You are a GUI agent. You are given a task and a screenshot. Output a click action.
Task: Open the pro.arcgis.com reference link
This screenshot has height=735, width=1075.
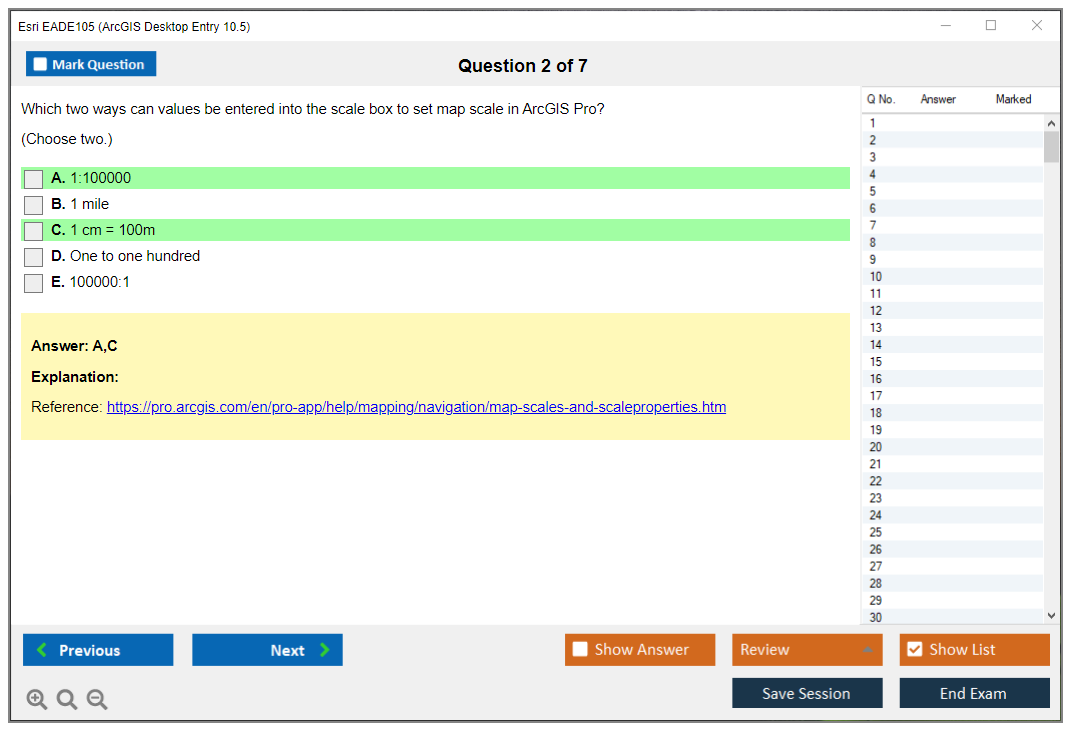(x=416, y=407)
